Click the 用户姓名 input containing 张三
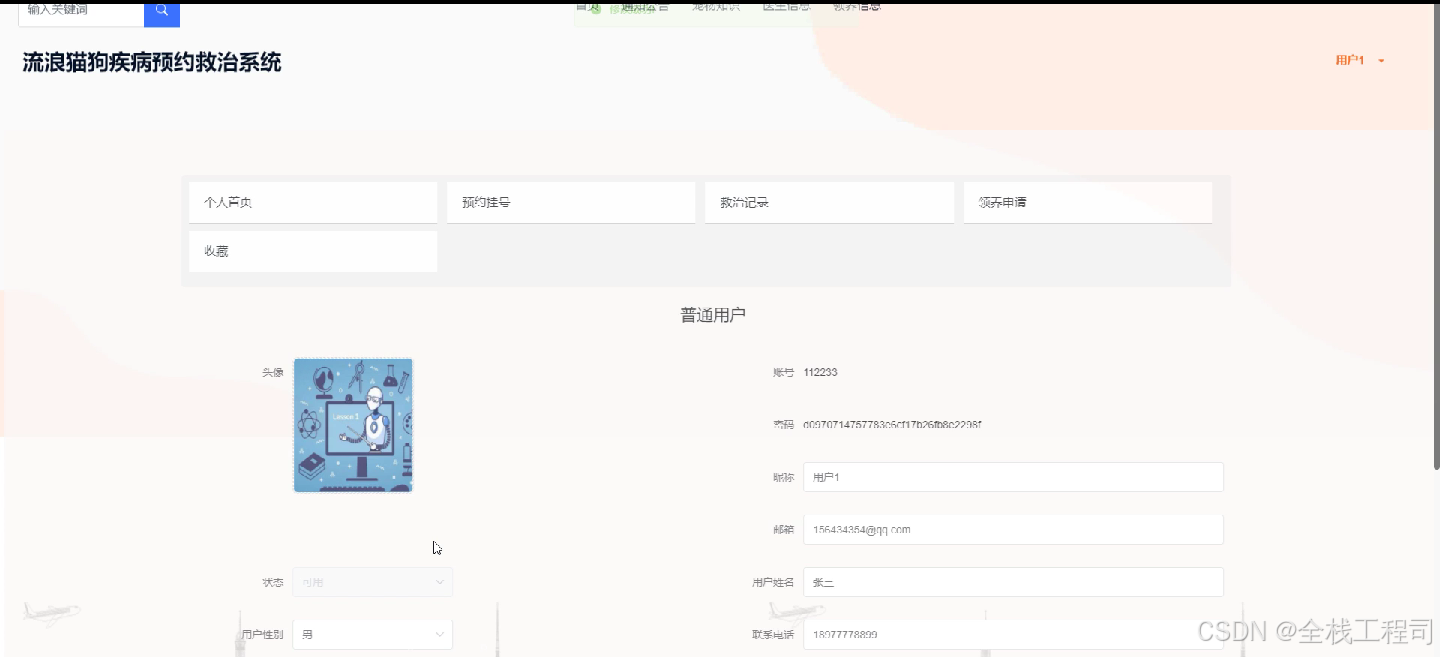The height and width of the screenshot is (657, 1440). (x=1013, y=582)
